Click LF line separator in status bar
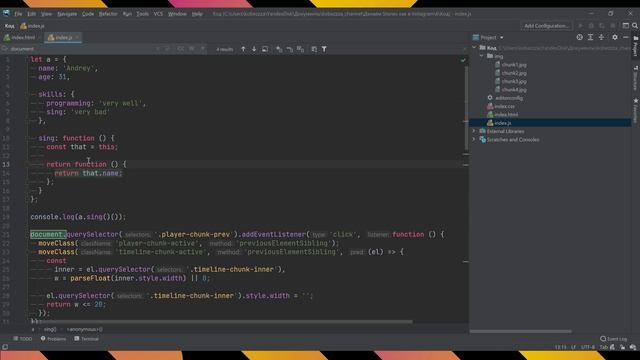This screenshot has width=640, height=360. coord(573,347)
